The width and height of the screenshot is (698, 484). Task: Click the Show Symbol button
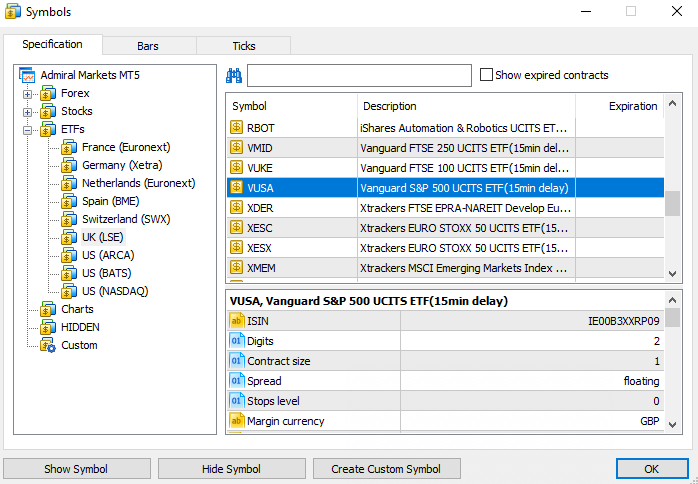pos(76,469)
